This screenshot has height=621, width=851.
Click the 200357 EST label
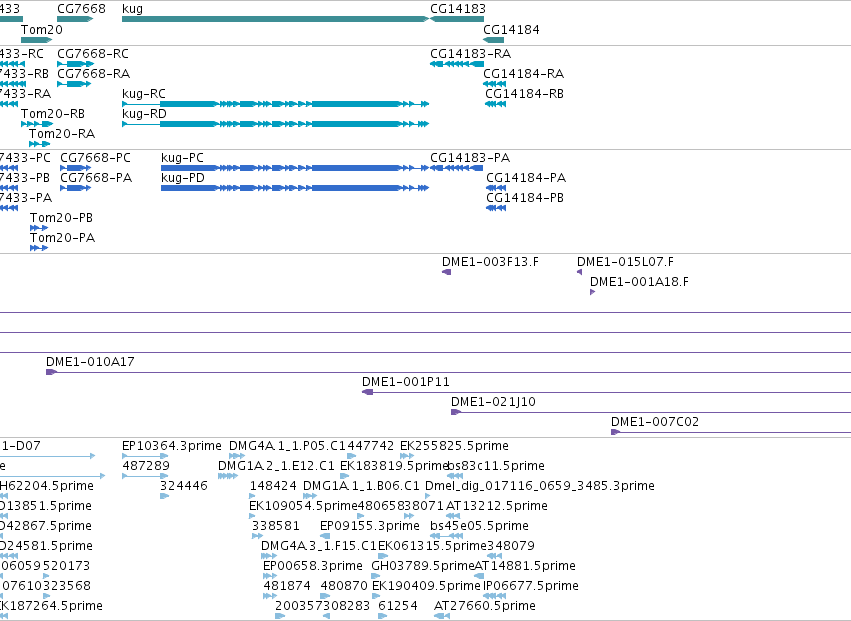tap(299, 606)
